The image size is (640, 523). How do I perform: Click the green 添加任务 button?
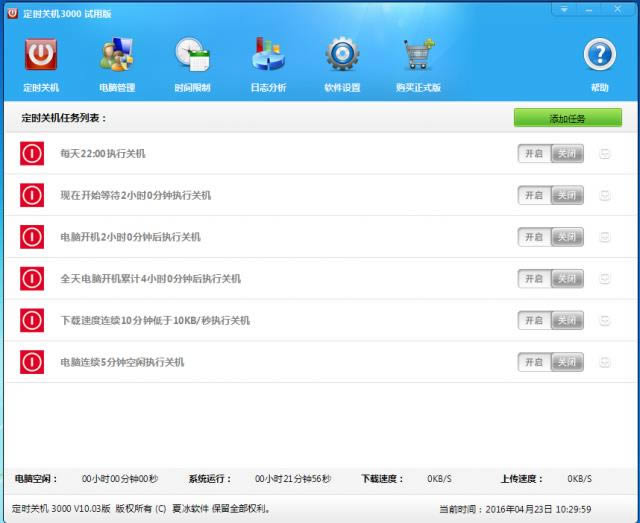click(x=568, y=118)
